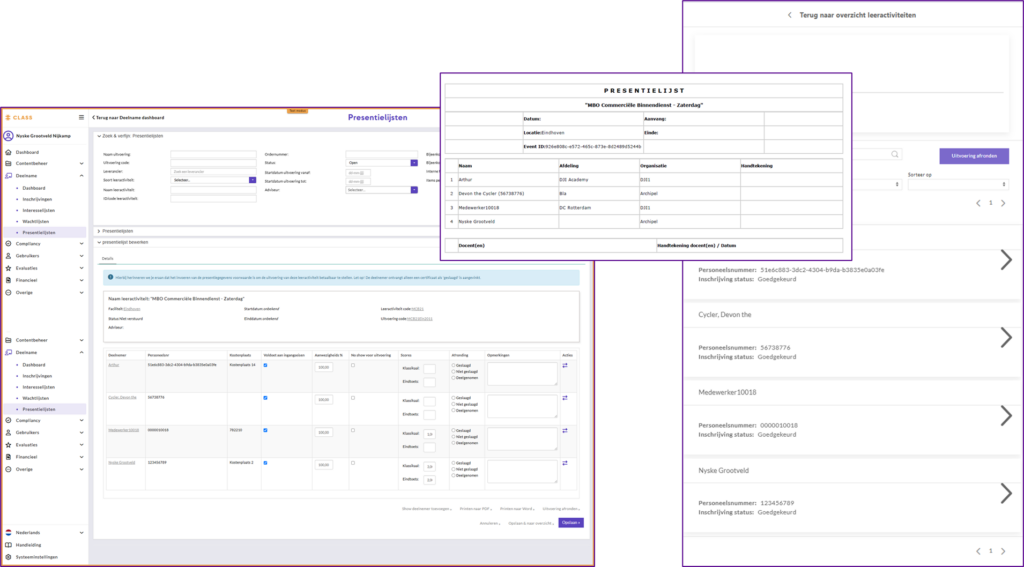Select Wachtlijsten in the sidebar menu
The width and height of the screenshot is (1024, 567).
[x=36, y=221]
